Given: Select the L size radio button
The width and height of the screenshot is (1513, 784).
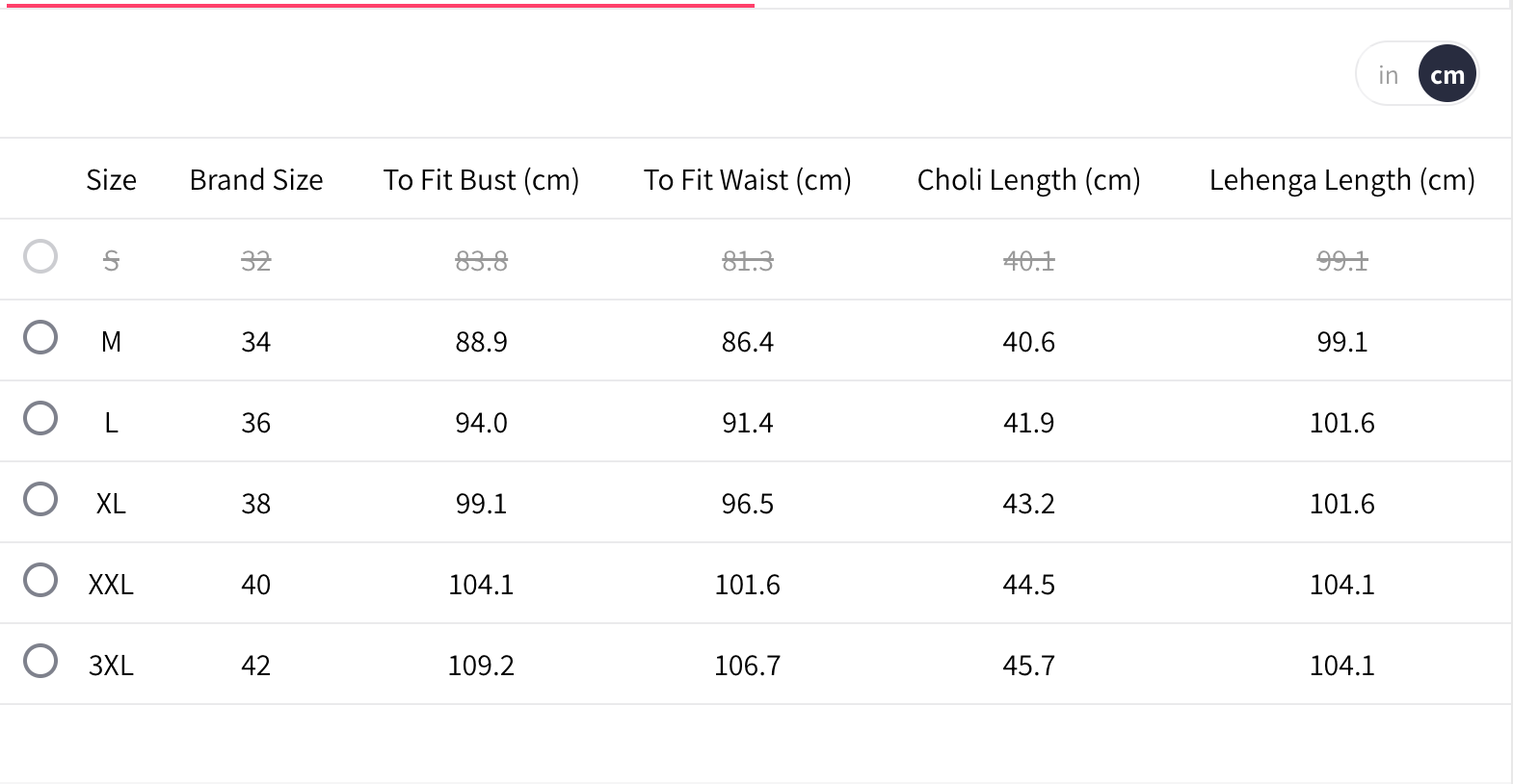Looking at the screenshot, I should point(40,419).
